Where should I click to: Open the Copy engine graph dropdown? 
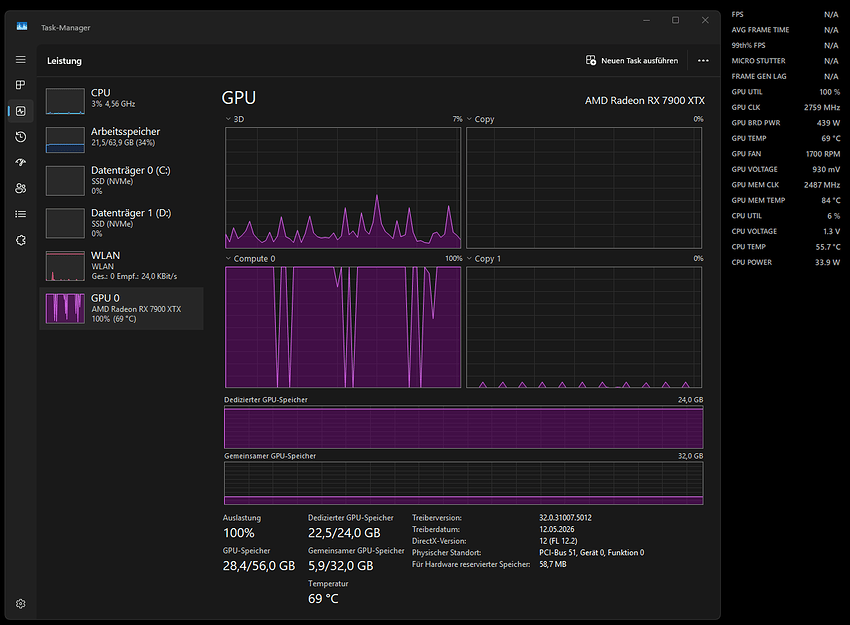[480, 119]
